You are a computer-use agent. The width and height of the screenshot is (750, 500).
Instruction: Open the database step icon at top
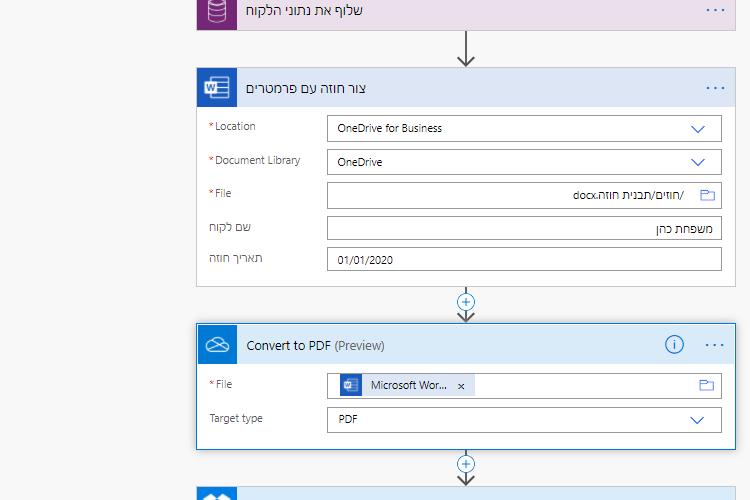(217, 13)
